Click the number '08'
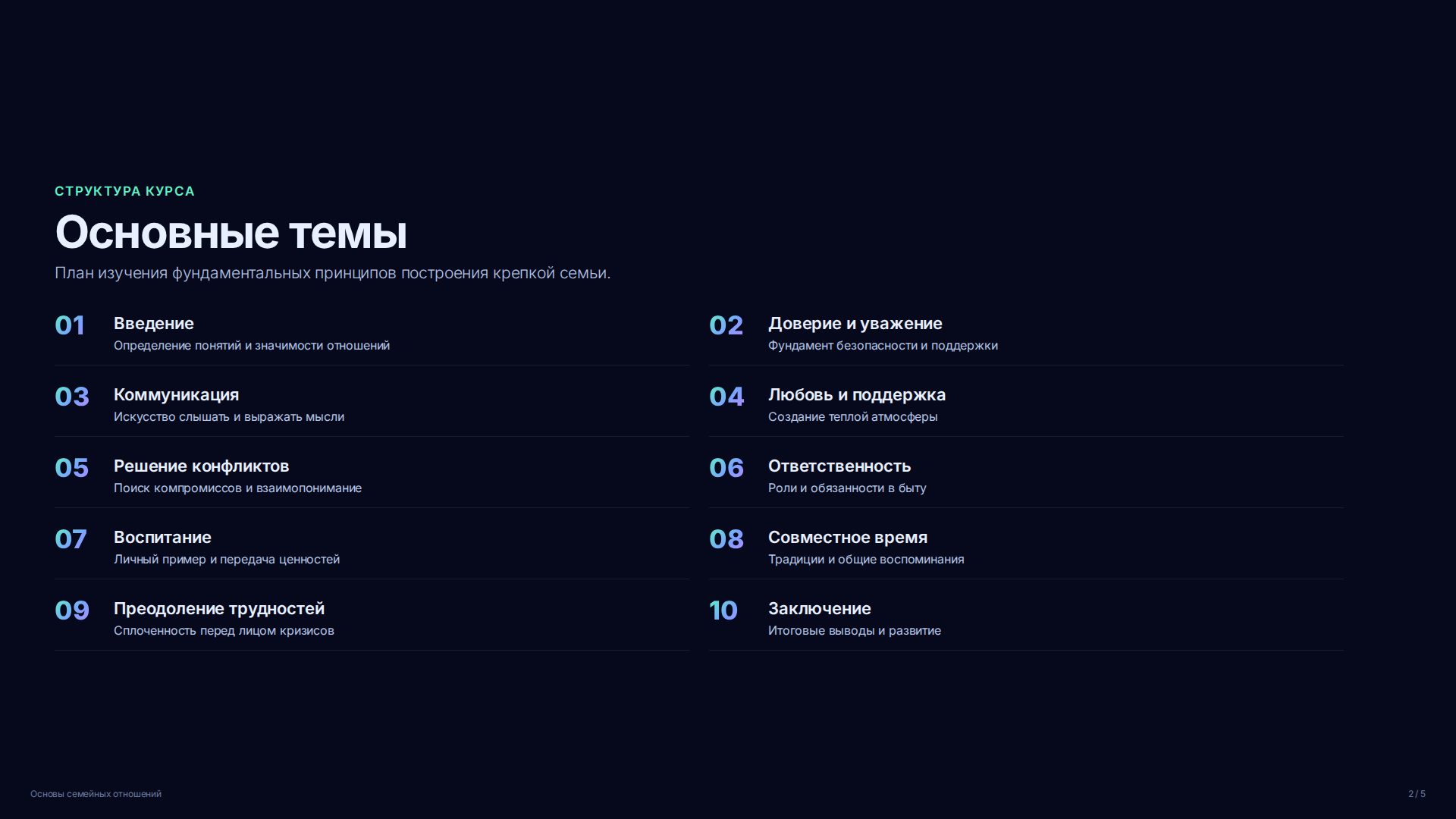The image size is (1456, 819). [726, 539]
